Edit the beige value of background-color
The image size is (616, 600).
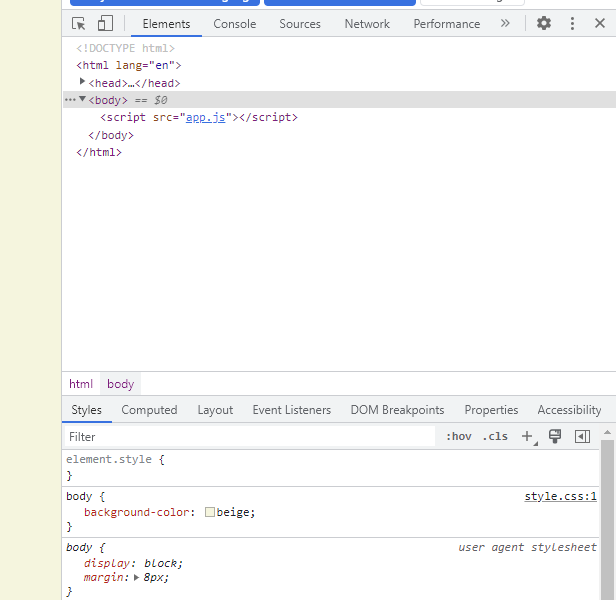point(234,512)
